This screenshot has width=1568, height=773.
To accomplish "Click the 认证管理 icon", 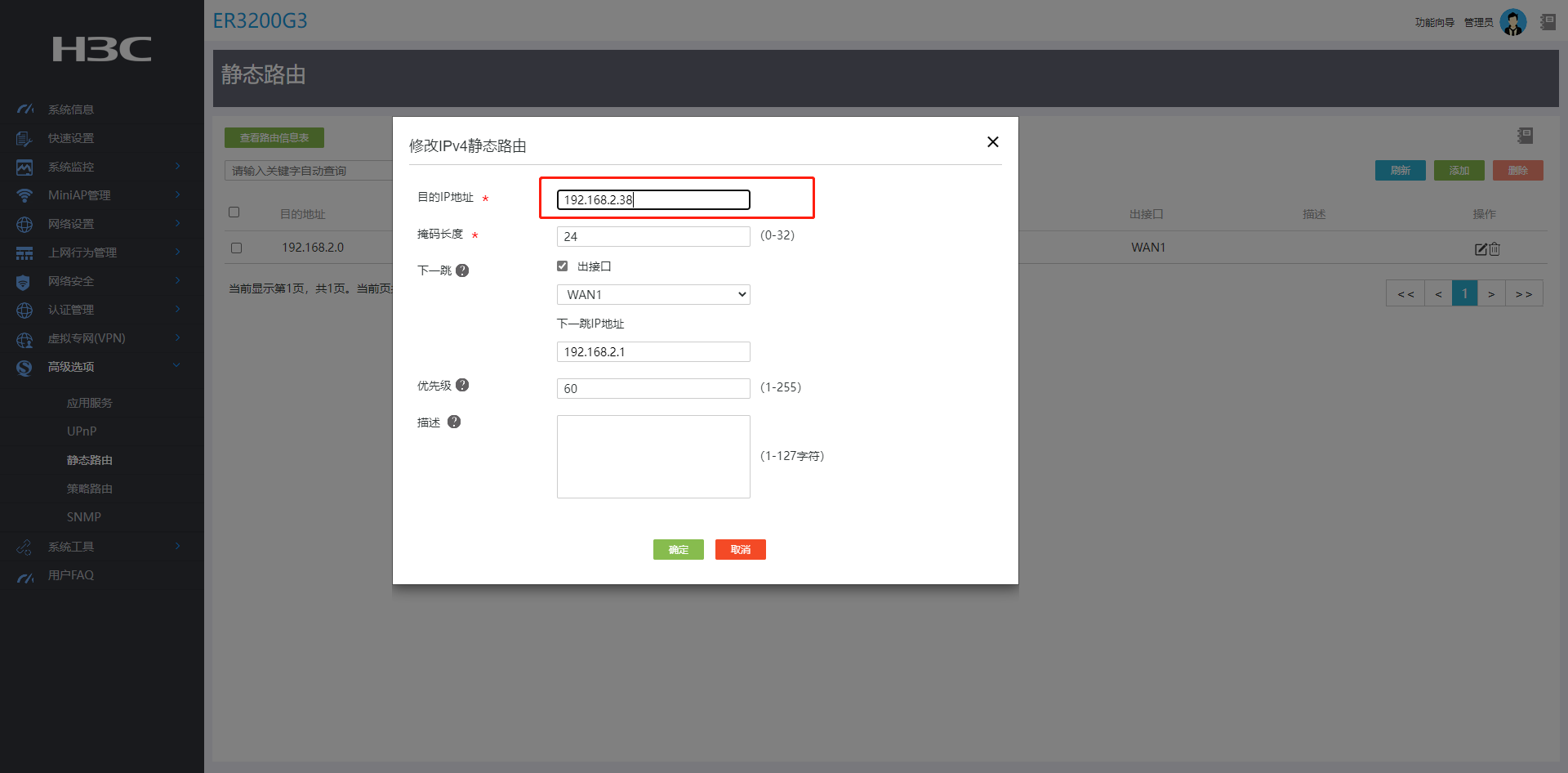I will [24, 310].
